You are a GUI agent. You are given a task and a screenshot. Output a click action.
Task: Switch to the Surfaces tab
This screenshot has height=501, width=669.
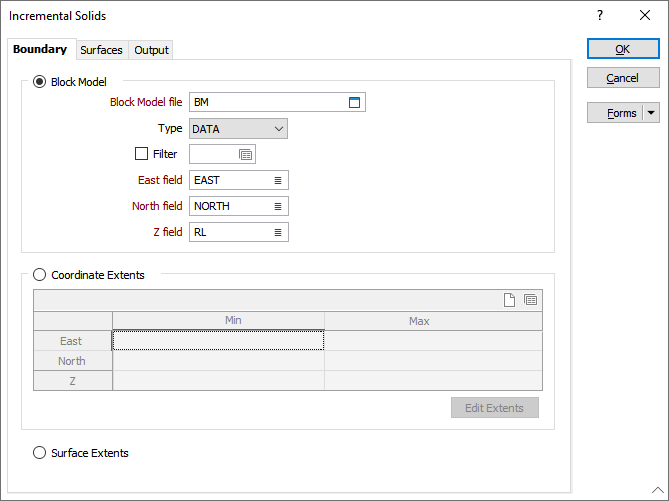tap(101, 50)
